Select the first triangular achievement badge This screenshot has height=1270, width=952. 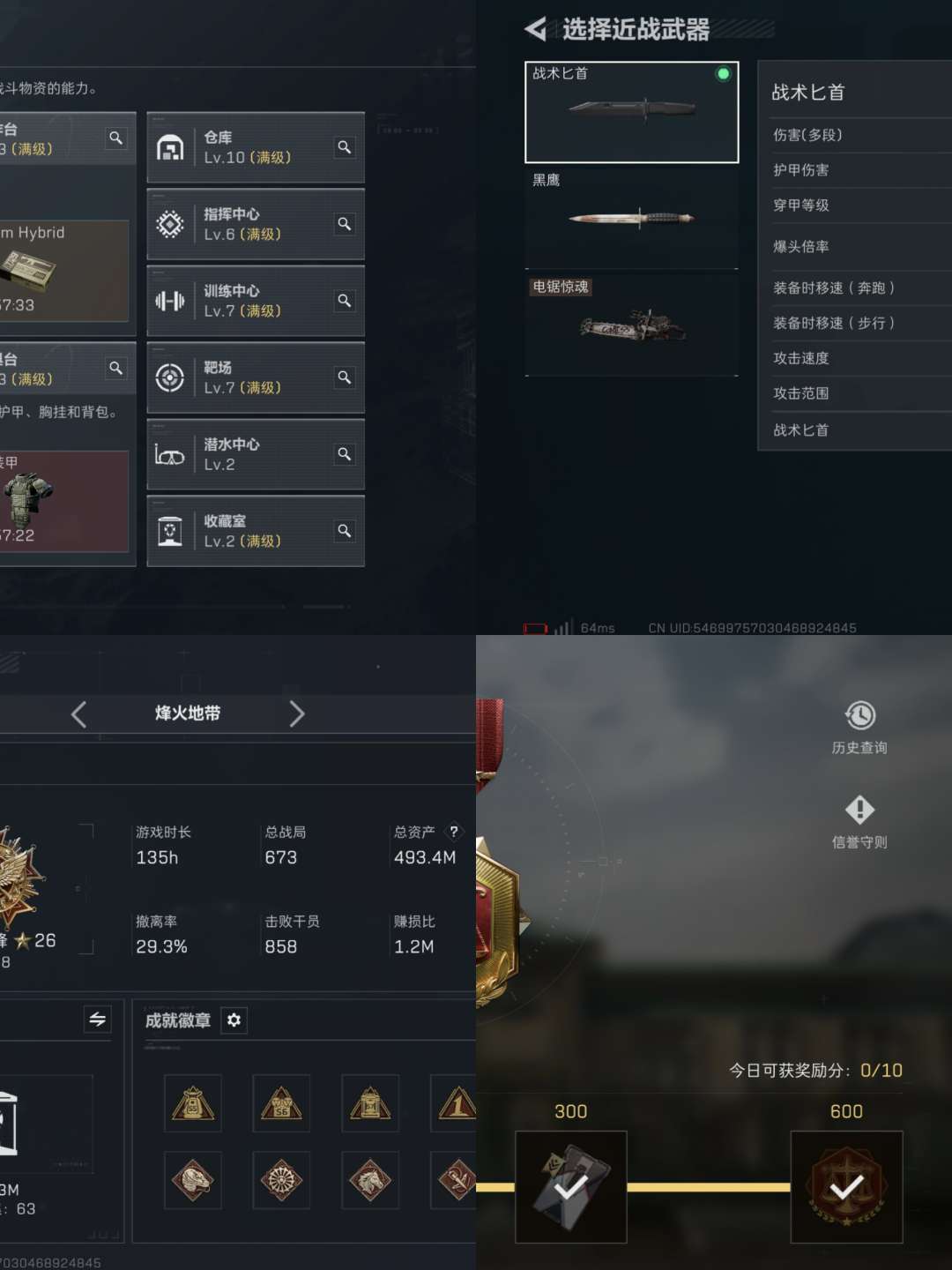pyautogui.click(x=193, y=1103)
